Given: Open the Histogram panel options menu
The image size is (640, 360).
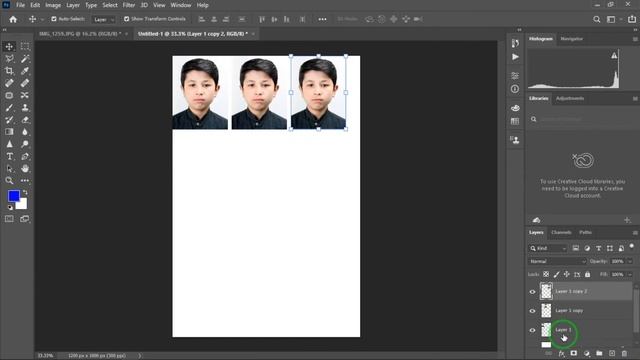Looking at the screenshot, I should tap(635, 39).
